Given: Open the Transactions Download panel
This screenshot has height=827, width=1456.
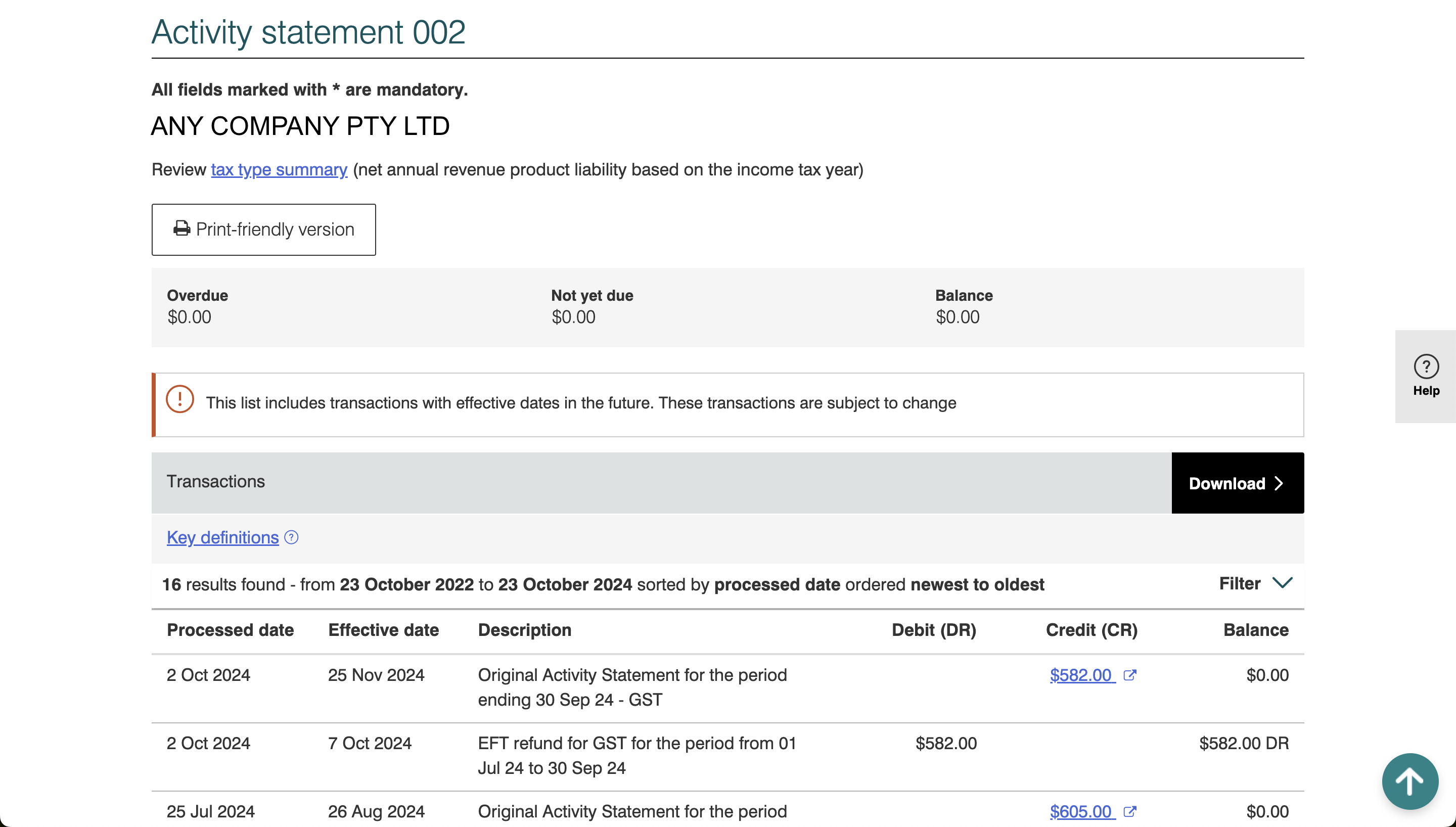Looking at the screenshot, I should (x=1238, y=483).
